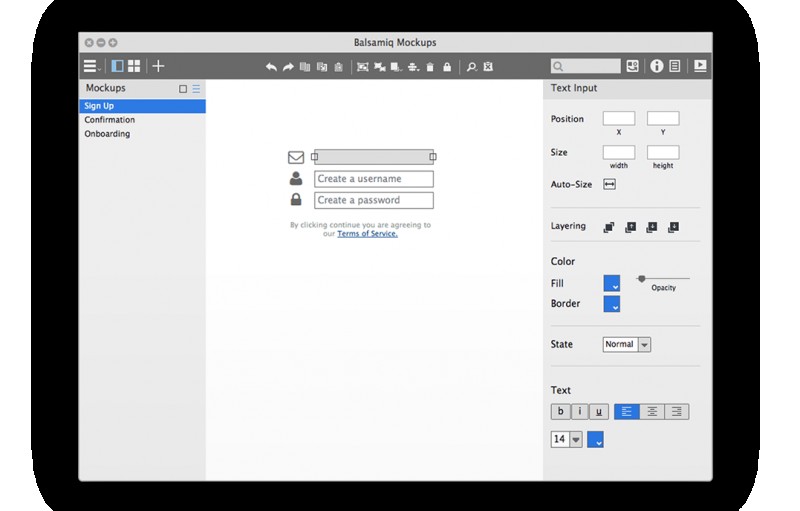Click the Create a password field
Screen dimensions: 800x511
[374, 200]
